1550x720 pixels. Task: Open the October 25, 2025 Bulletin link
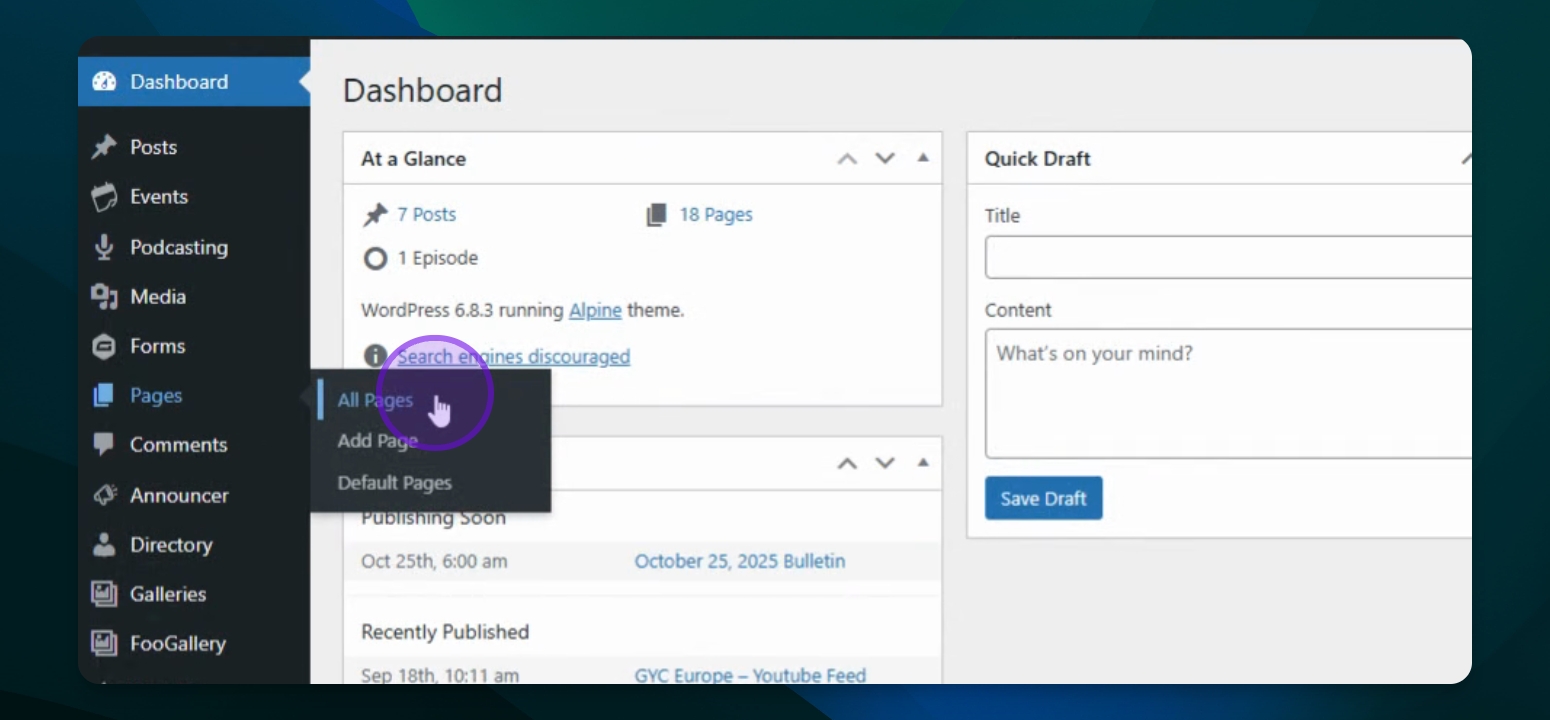[740, 561]
